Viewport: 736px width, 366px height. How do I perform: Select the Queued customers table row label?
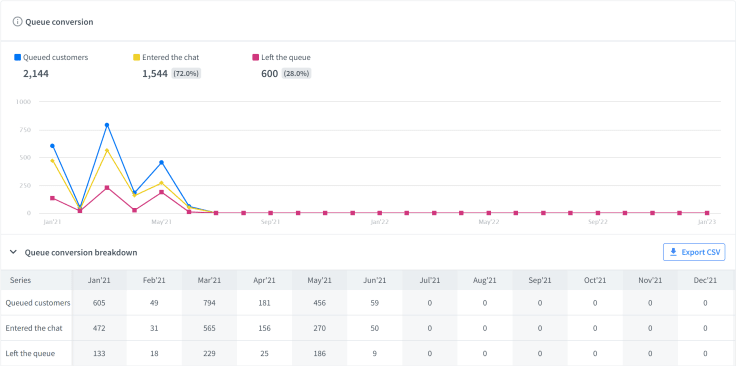[x=38, y=303]
